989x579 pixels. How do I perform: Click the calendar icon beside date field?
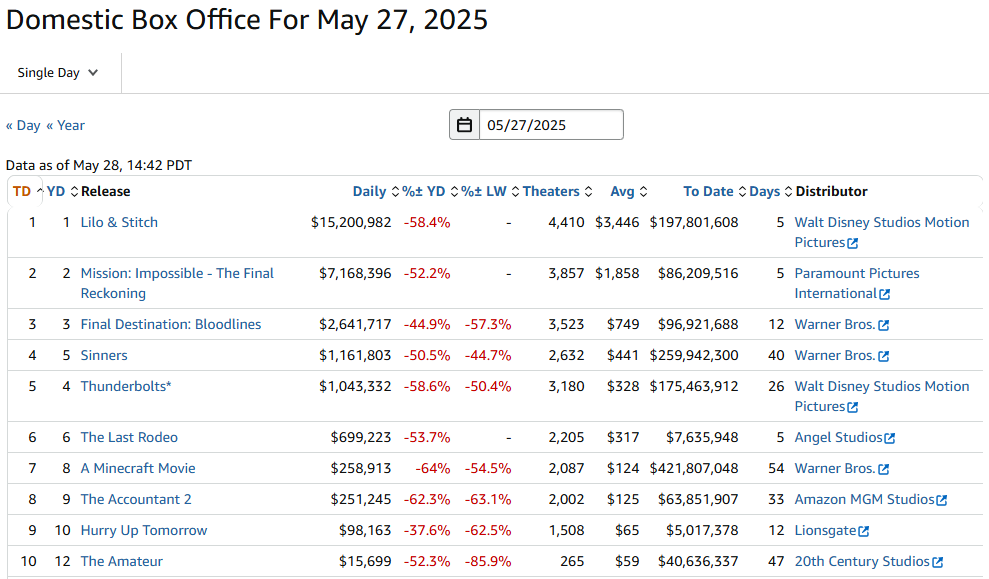point(464,125)
